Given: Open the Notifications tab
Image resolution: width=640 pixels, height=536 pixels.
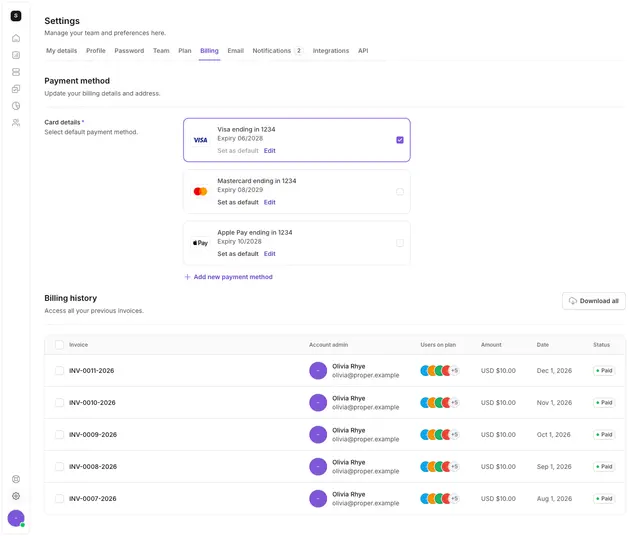Looking at the screenshot, I should [278, 51].
